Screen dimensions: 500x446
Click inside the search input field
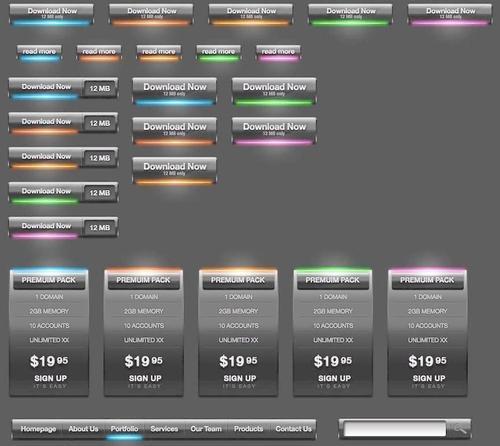pyautogui.click(x=395, y=429)
